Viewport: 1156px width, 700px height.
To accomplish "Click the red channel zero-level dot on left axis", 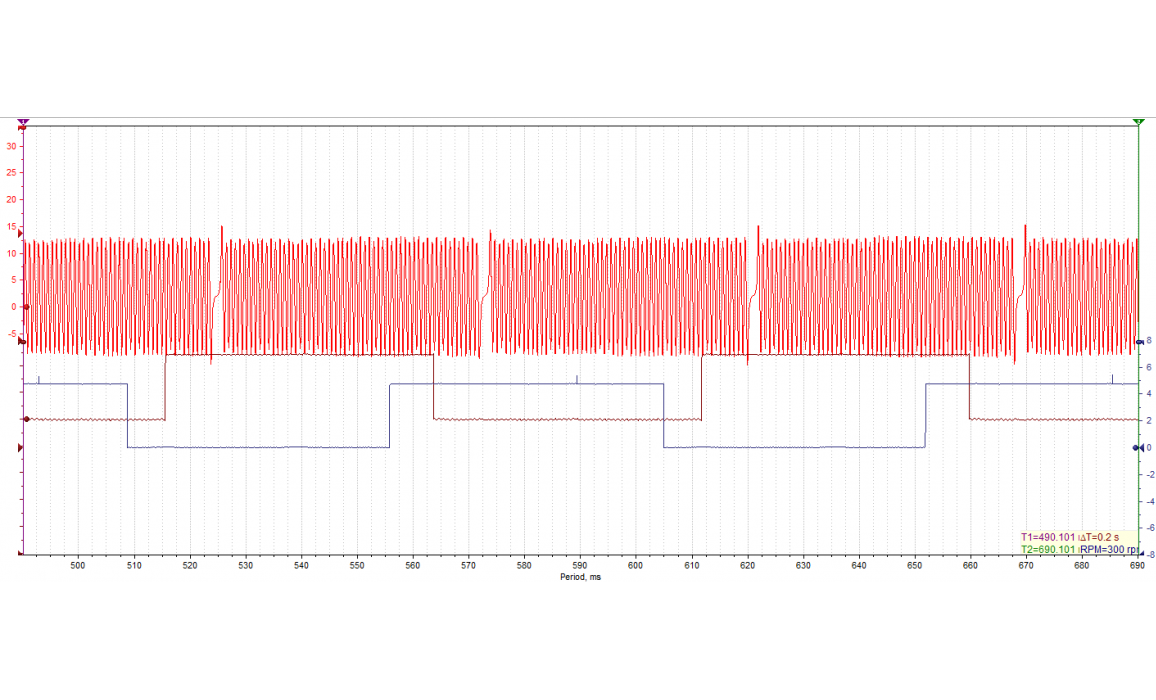I will tap(26, 307).
